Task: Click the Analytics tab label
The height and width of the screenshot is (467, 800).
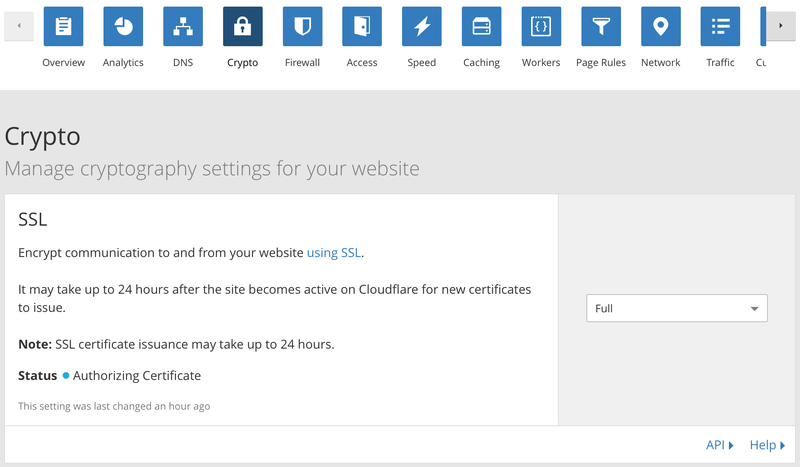Action: click(123, 63)
